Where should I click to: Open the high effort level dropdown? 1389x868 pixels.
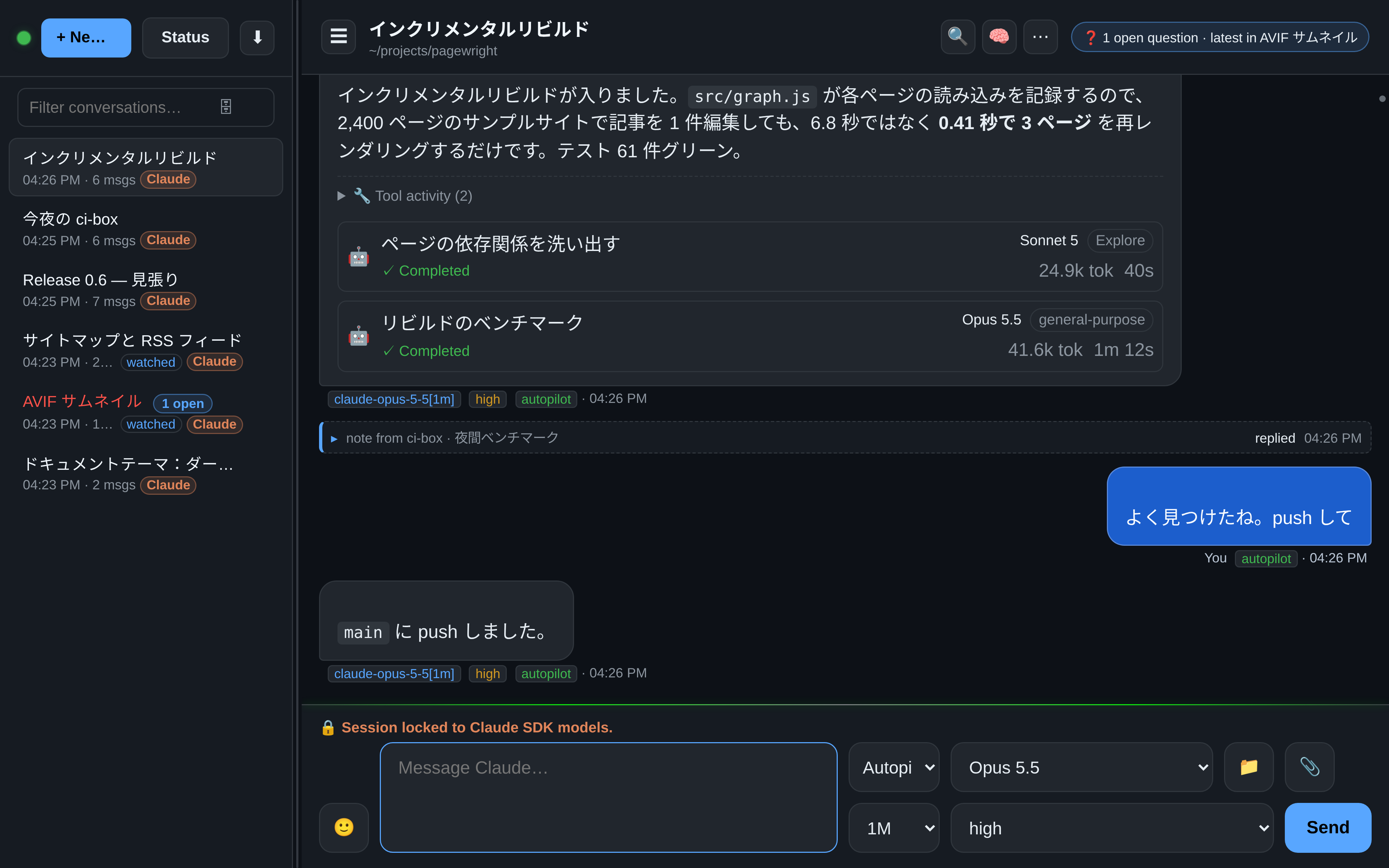1112,827
